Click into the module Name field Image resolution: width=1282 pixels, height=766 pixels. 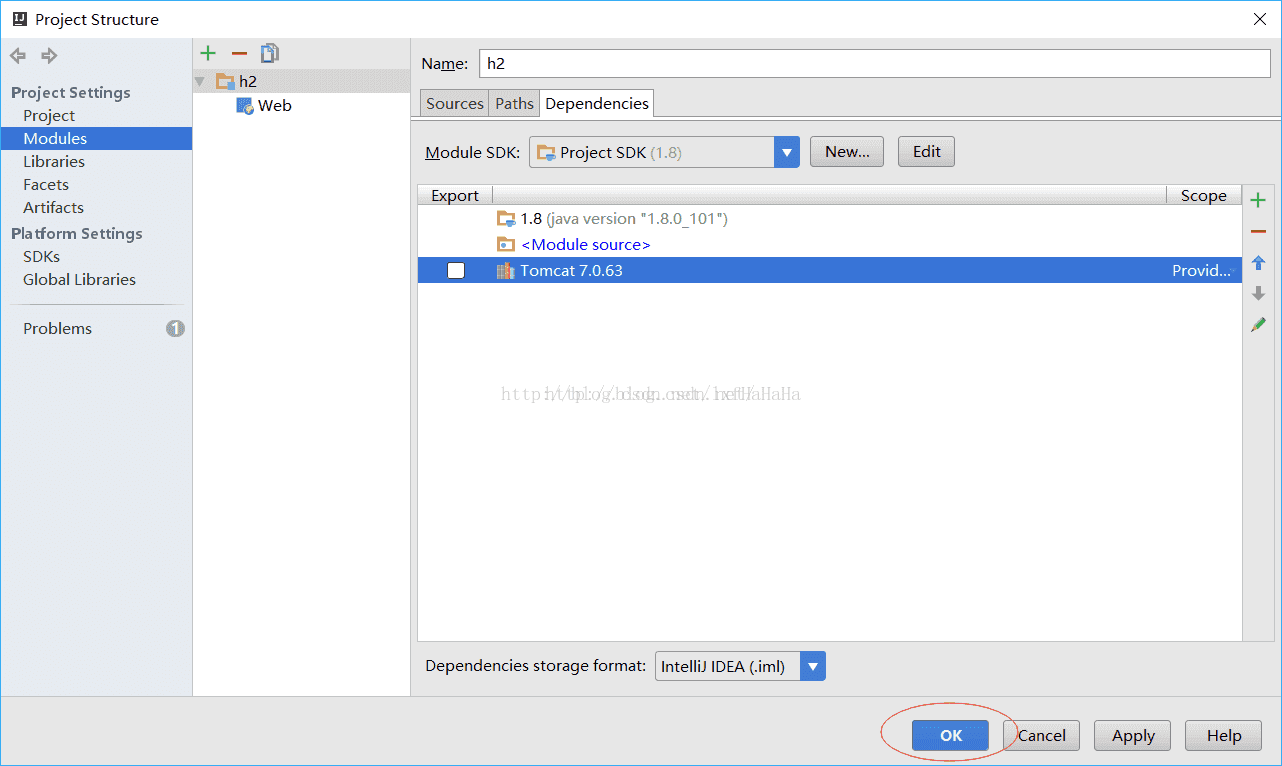(875, 63)
